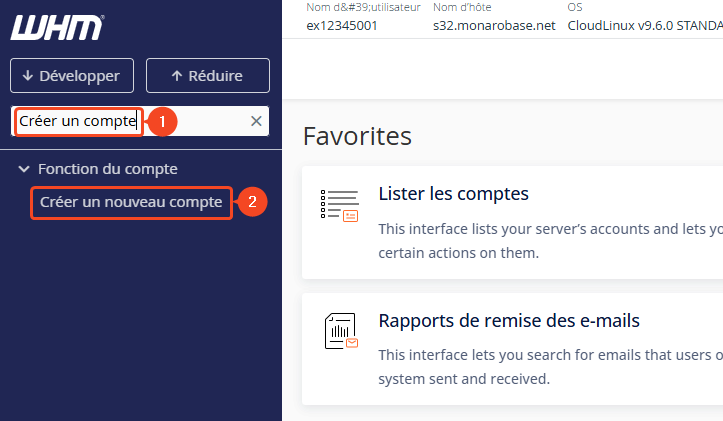Select the Fonction du compte category label
723x421 pixels.
tap(107, 169)
